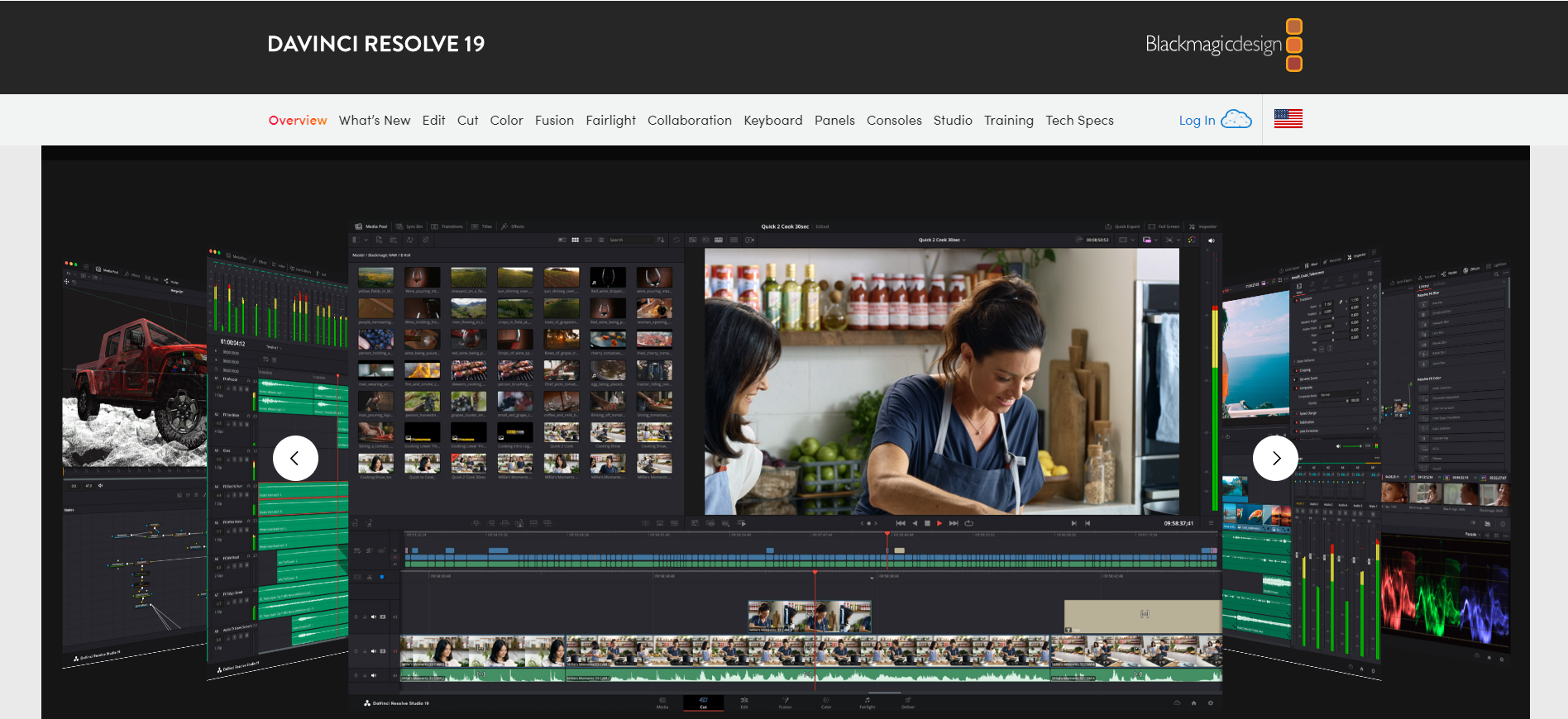
Task: Show next screenshot with right arrow
Action: point(1275,458)
